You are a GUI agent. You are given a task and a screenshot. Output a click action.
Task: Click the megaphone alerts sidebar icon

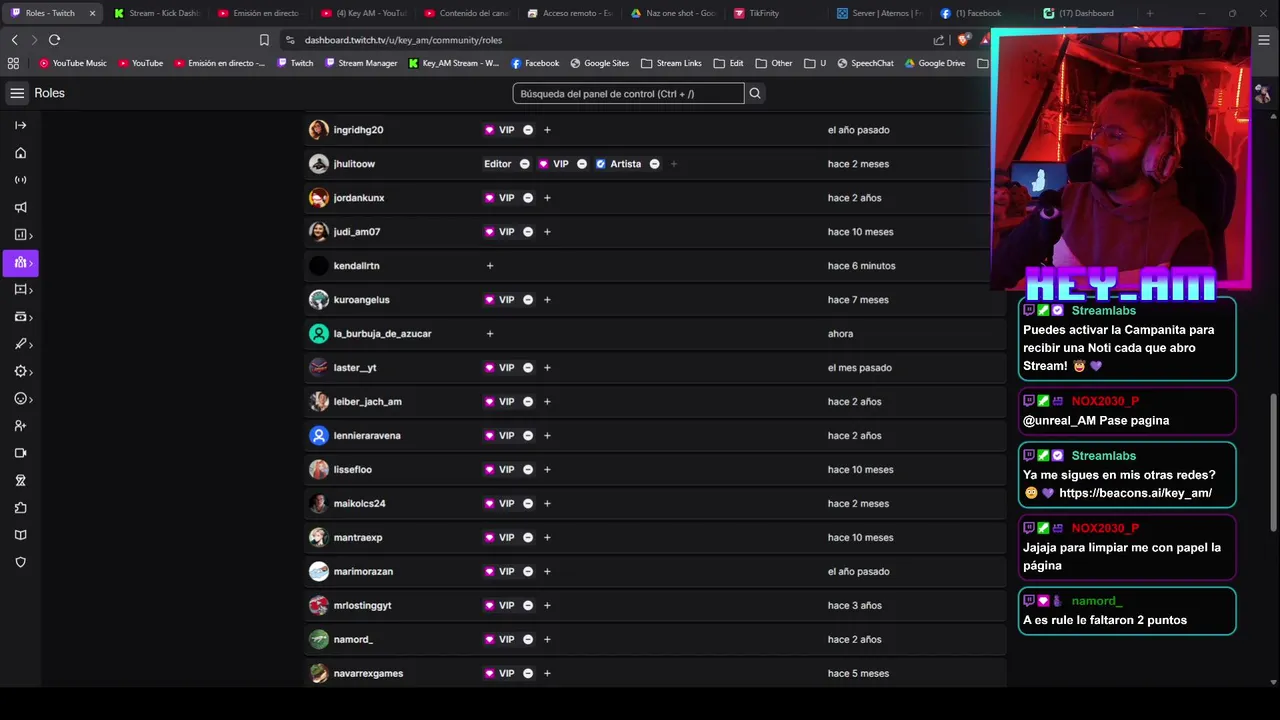[x=20, y=208]
